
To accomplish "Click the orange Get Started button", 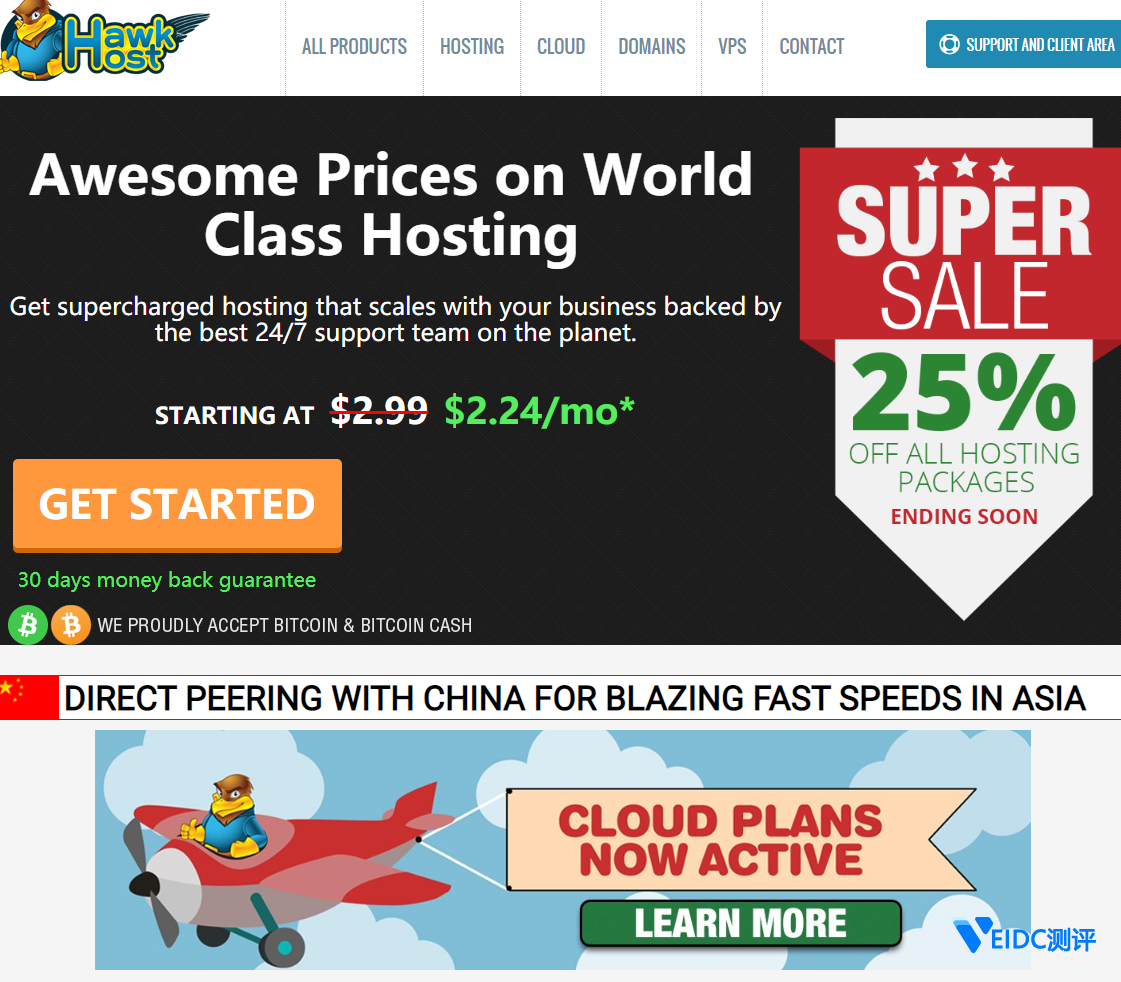I will point(177,505).
